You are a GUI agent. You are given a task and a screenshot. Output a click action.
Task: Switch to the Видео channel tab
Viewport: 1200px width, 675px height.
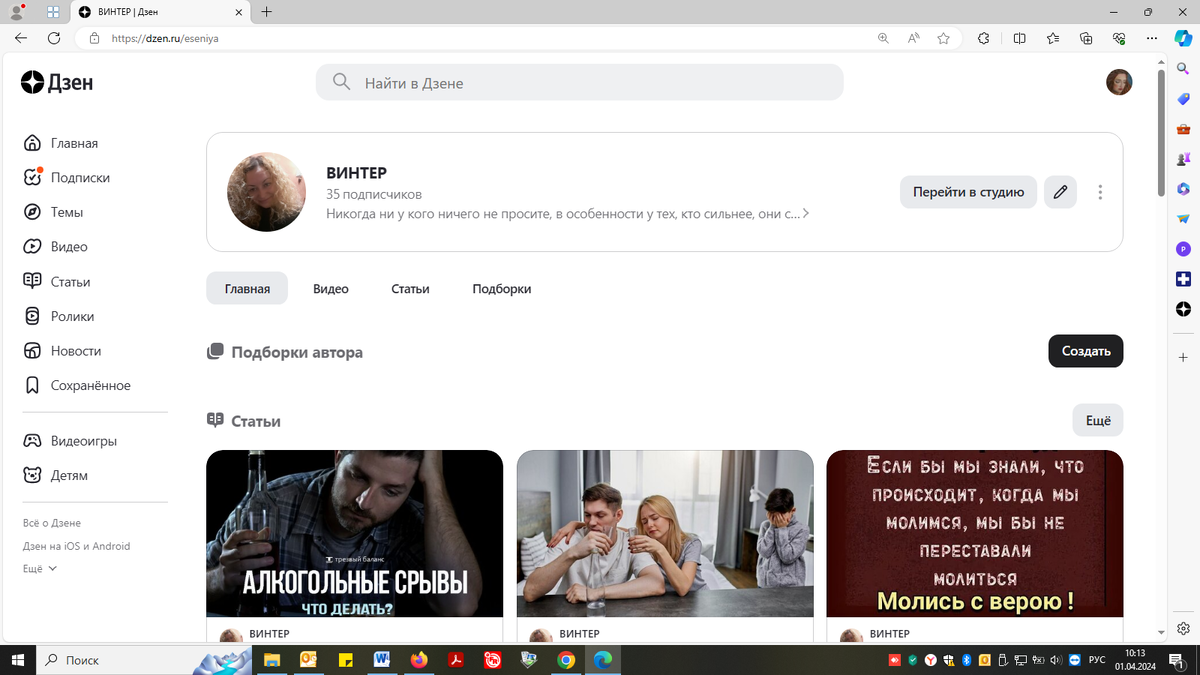331,288
